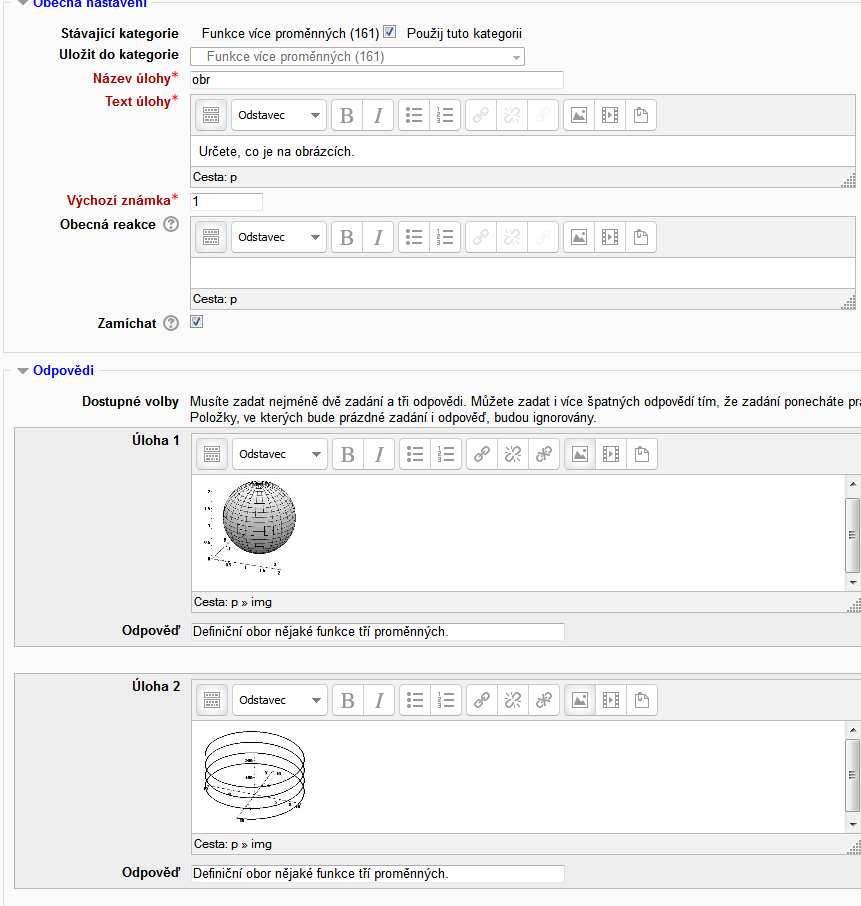Screen dimensions: 861x906
Task: Open help for Obecná reakce
Action: [171, 224]
